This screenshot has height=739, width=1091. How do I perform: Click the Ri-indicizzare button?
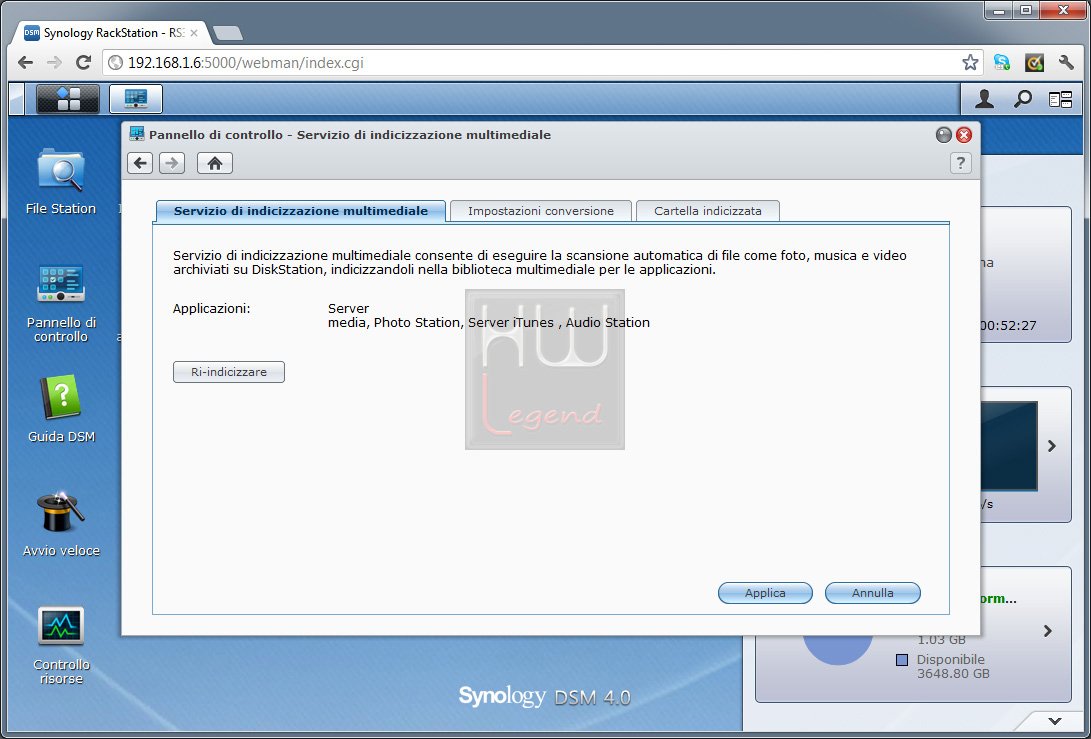click(229, 372)
